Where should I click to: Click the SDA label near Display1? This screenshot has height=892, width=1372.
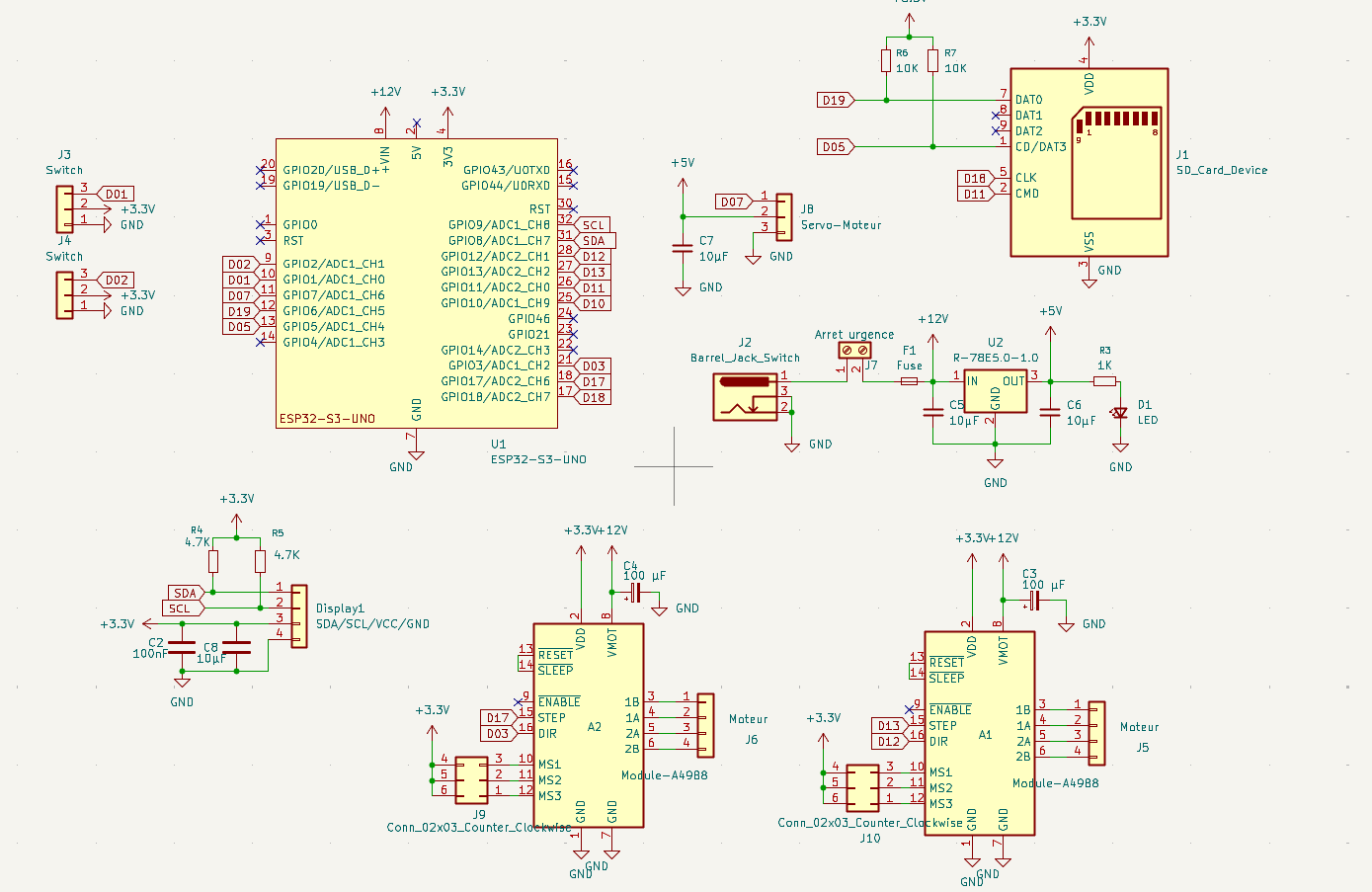tap(187, 593)
